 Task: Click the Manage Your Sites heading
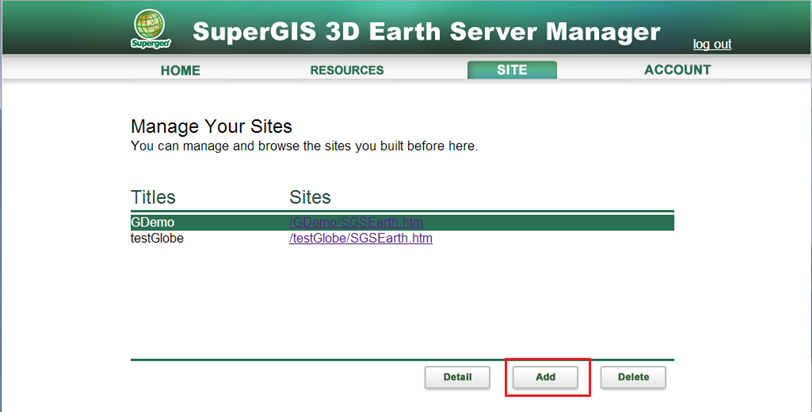(211, 126)
